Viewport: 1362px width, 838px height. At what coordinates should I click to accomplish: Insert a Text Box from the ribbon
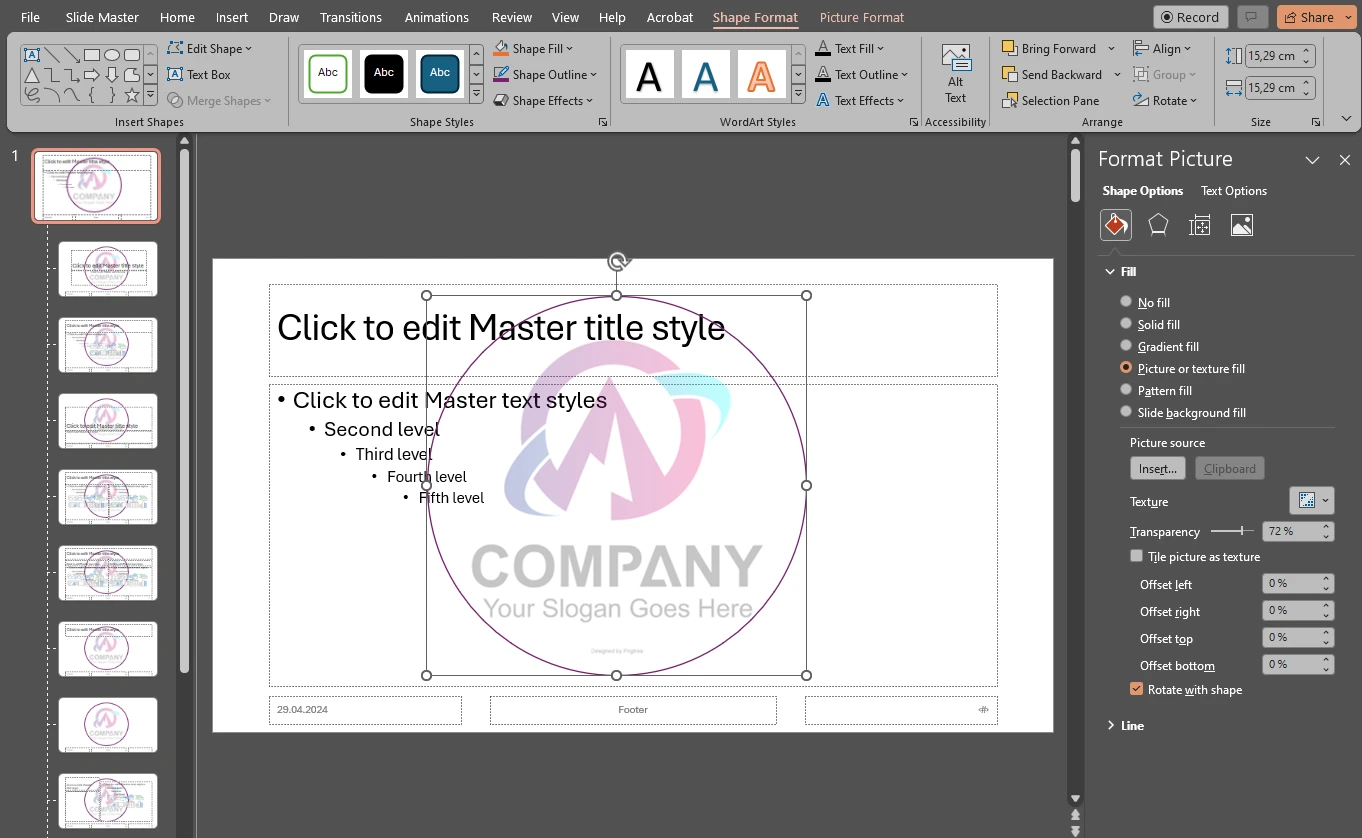pos(199,74)
